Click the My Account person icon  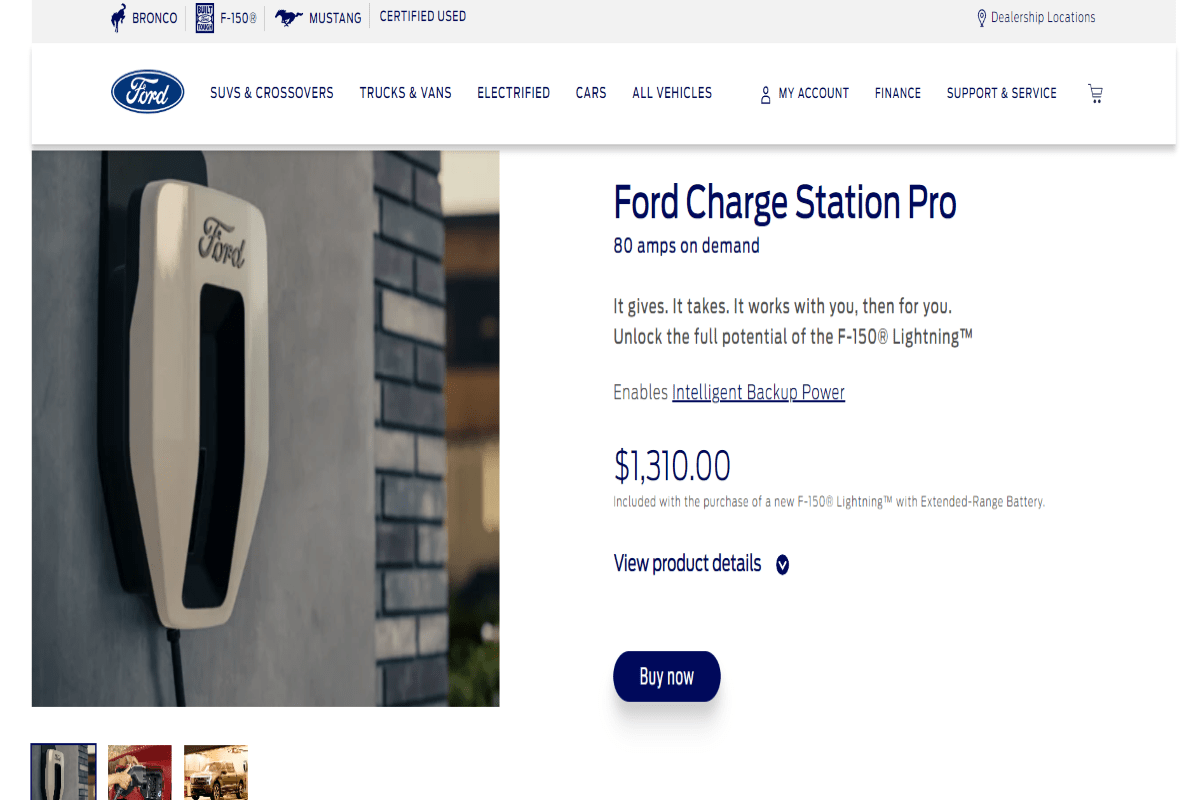click(x=765, y=94)
